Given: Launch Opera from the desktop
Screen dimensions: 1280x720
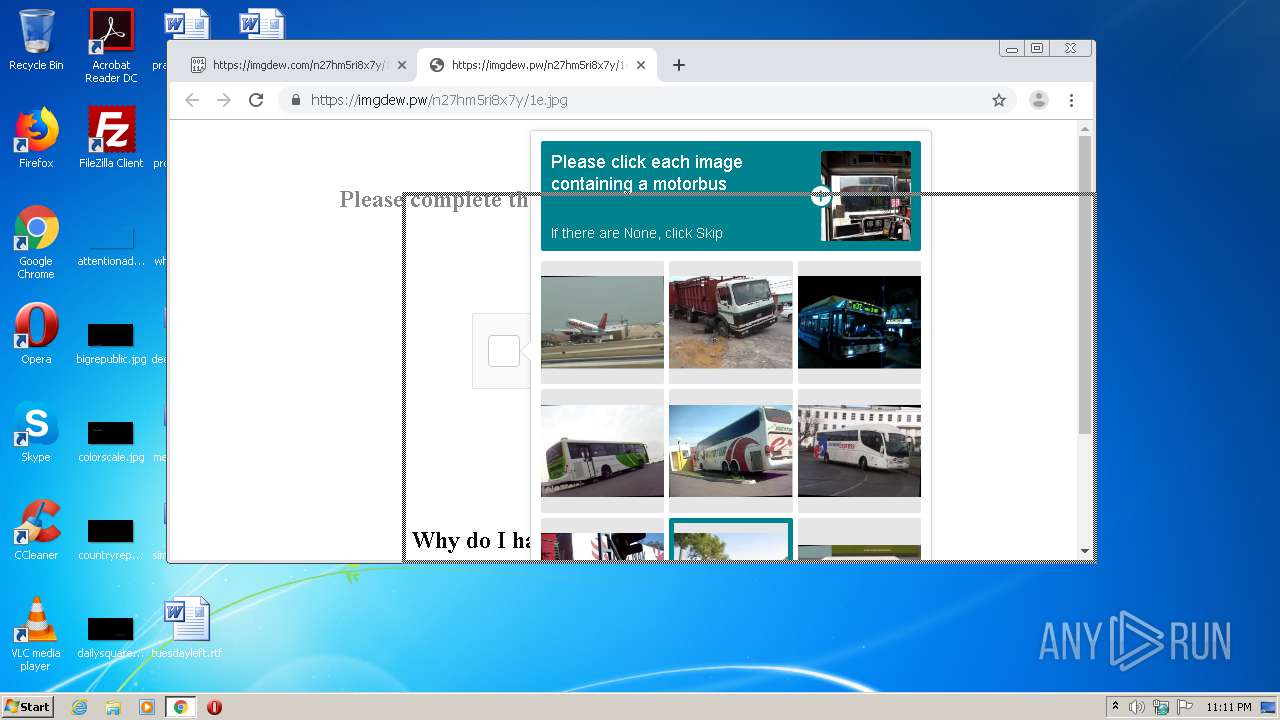Looking at the screenshot, I should point(36,334).
